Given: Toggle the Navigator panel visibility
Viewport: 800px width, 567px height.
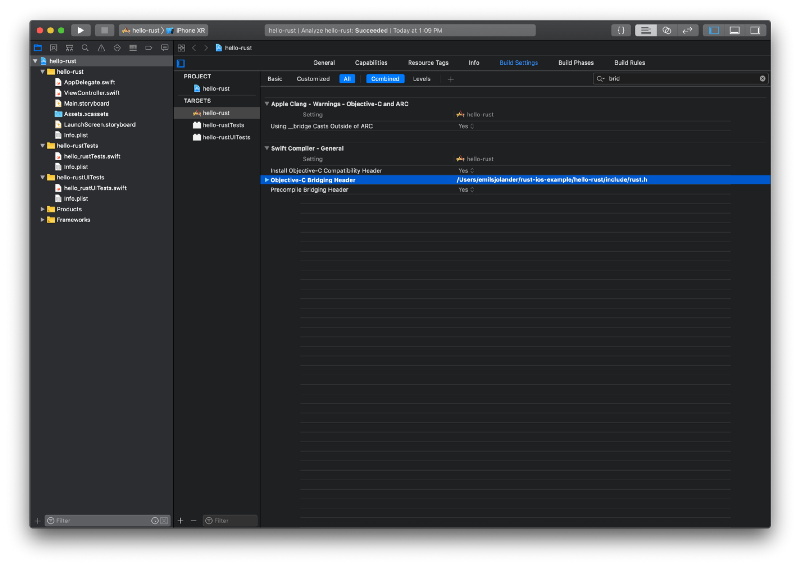Looking at the screenshot, I should tap(714, 30).
